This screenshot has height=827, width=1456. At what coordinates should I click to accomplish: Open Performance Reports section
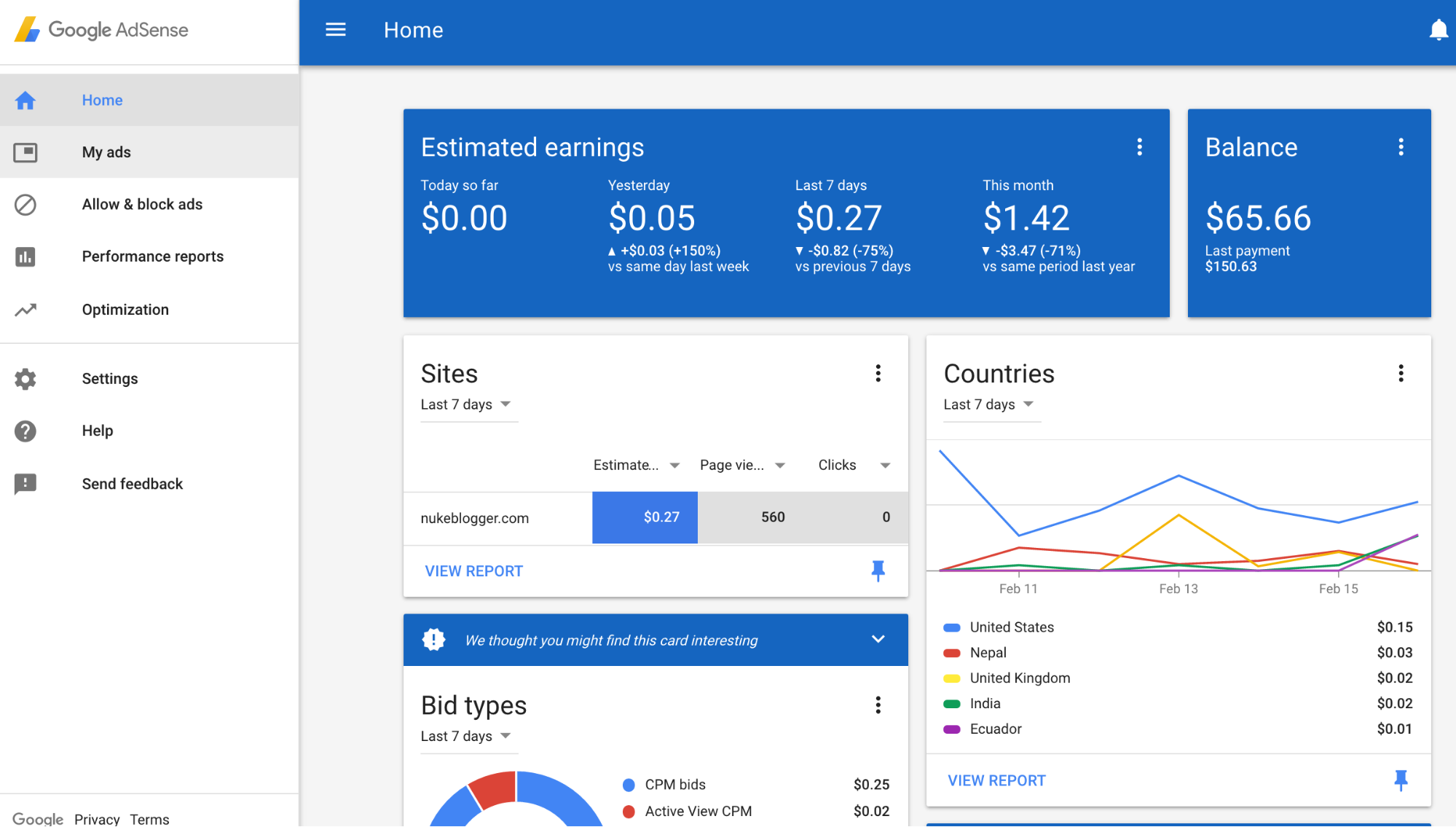(152, 256)
